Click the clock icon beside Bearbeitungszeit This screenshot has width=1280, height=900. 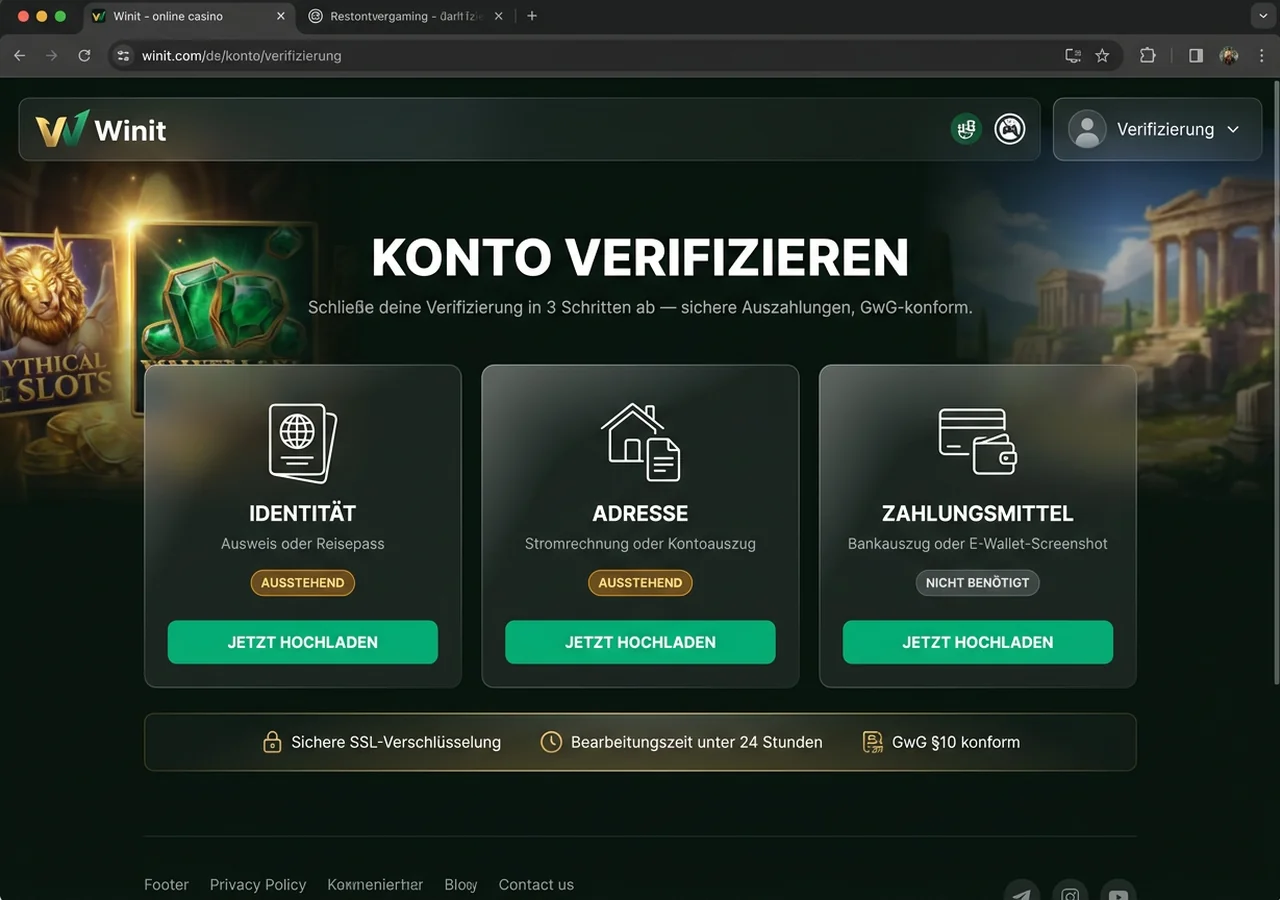551,742
